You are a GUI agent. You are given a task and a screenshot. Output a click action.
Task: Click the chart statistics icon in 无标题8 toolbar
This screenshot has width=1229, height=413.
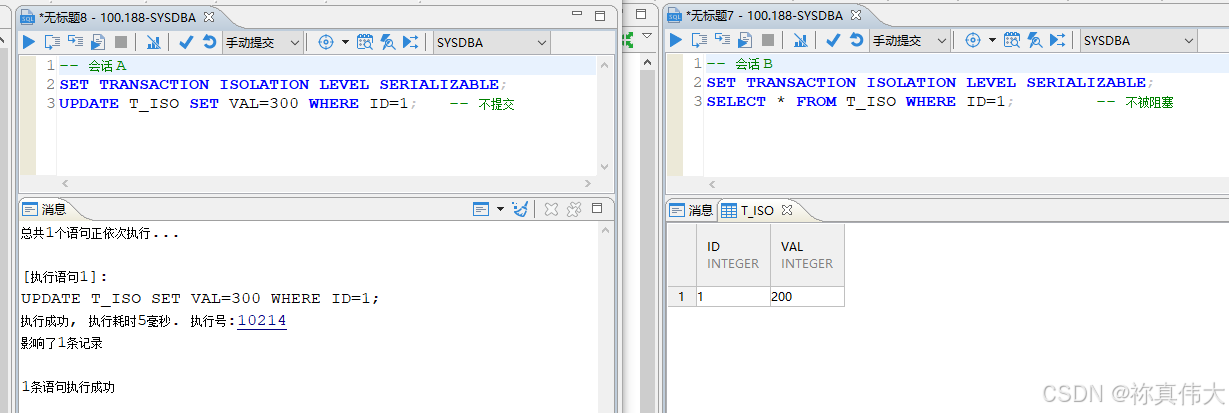153,42
